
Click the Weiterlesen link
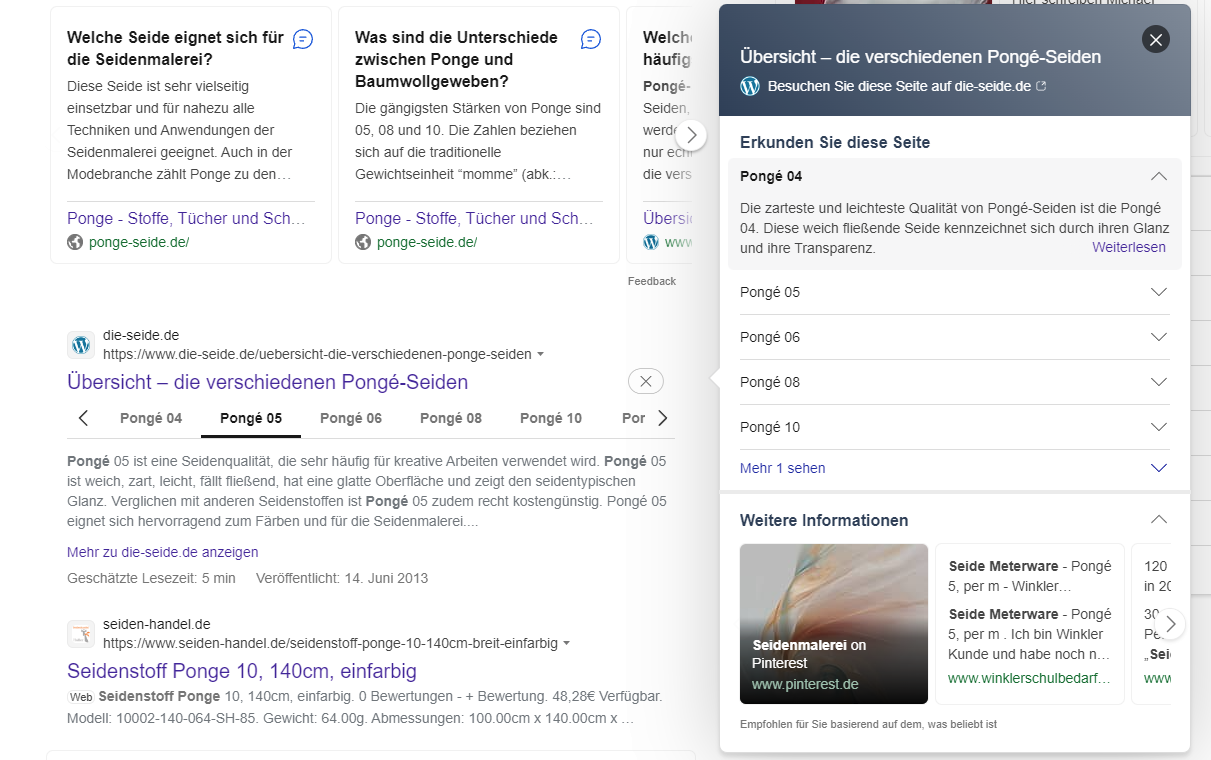pyautogui.click(x=1128, y=247)
